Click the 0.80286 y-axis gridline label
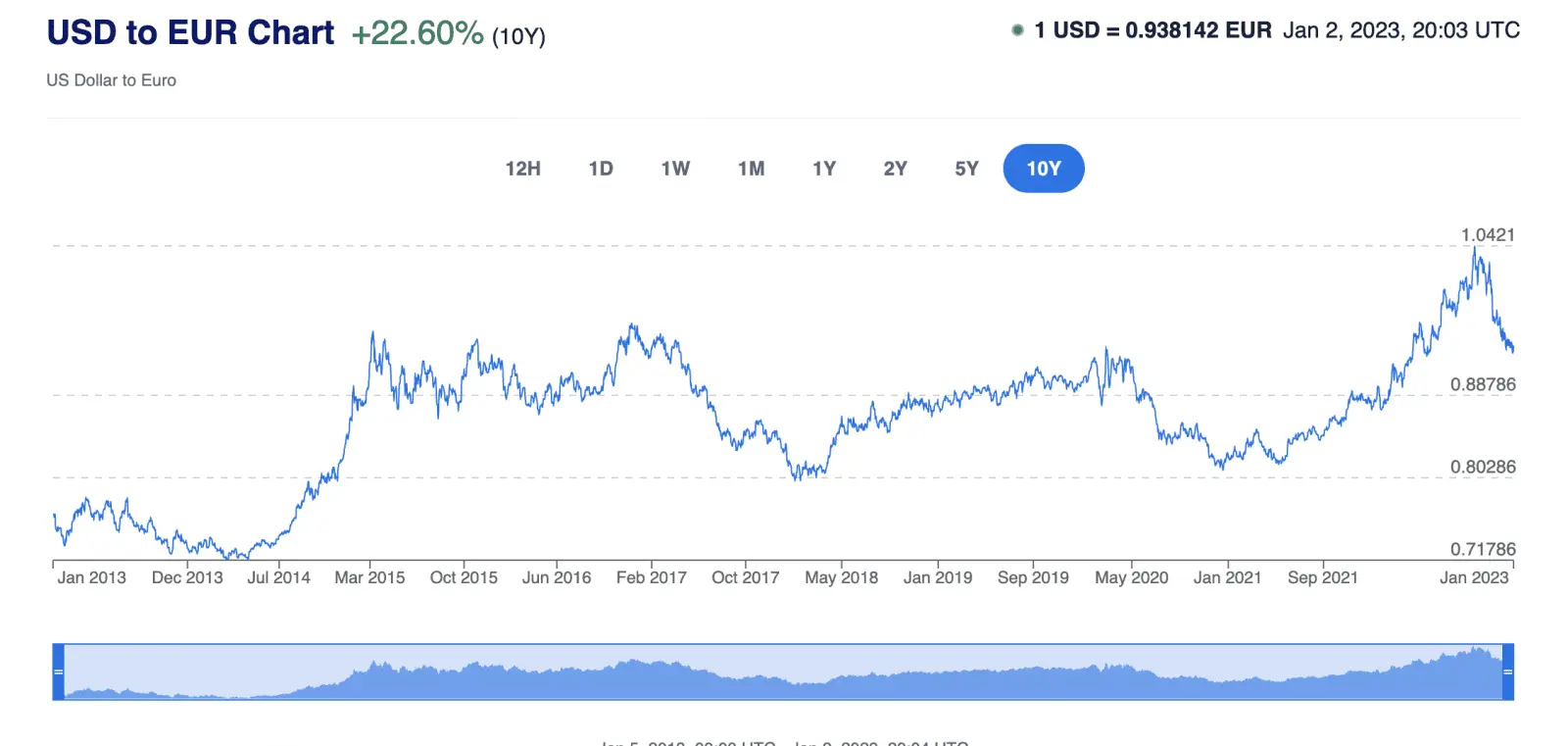The height and width of the screenshot is (746, 1568). point(1483,467)
